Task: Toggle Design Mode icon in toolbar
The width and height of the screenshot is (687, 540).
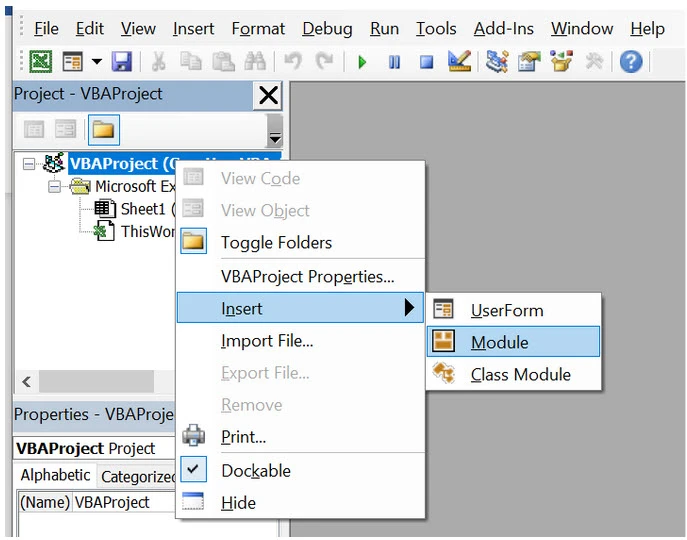Action: [x=459, y=62]
